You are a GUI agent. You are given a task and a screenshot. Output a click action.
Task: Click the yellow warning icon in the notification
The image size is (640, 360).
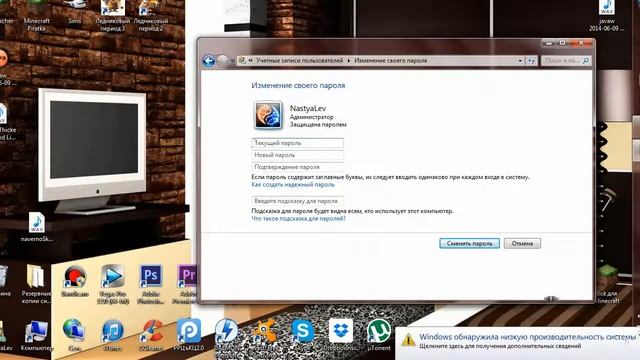click(x=408, y=340)
